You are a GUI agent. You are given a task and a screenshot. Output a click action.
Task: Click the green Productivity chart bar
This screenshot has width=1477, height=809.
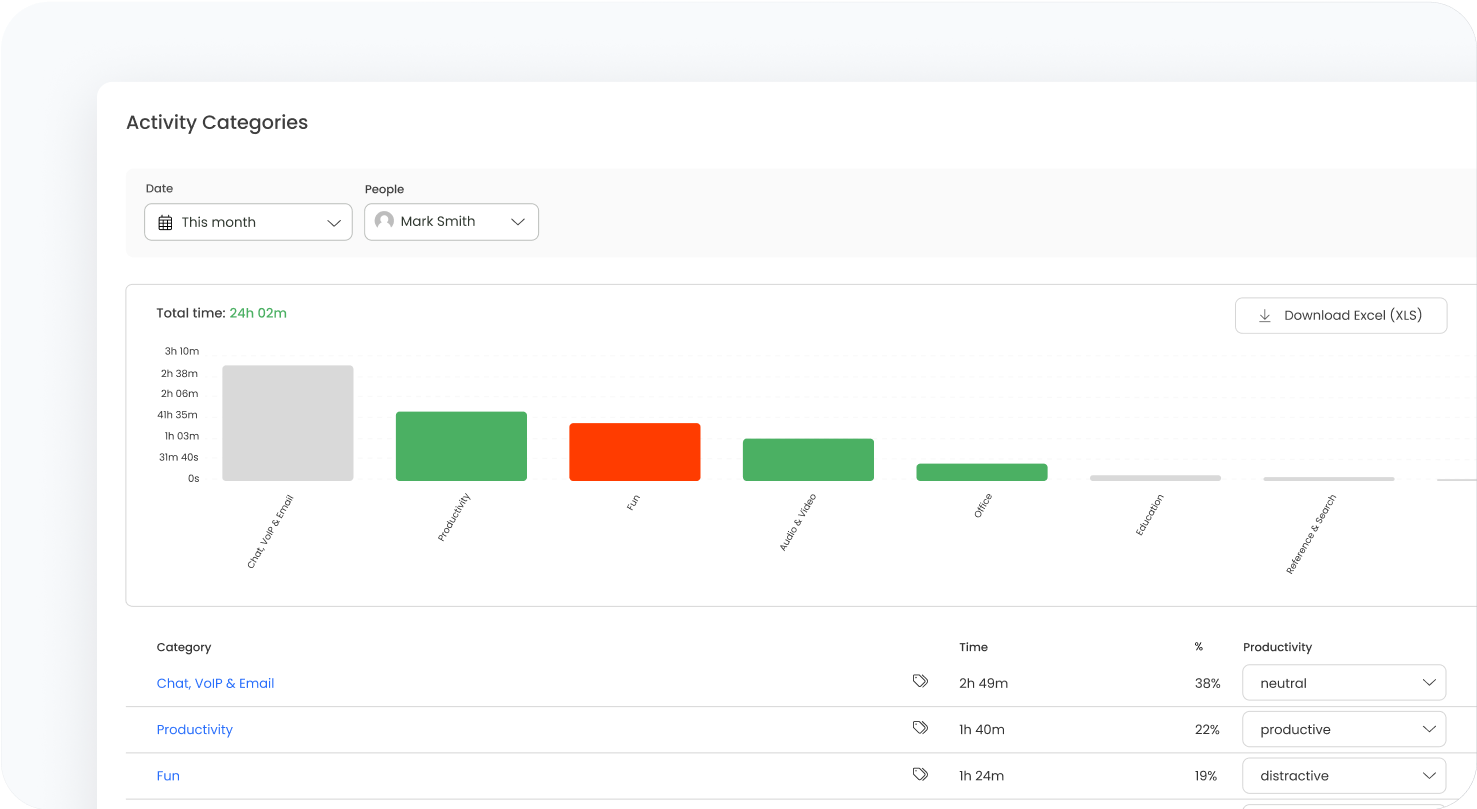coord(461,446)
